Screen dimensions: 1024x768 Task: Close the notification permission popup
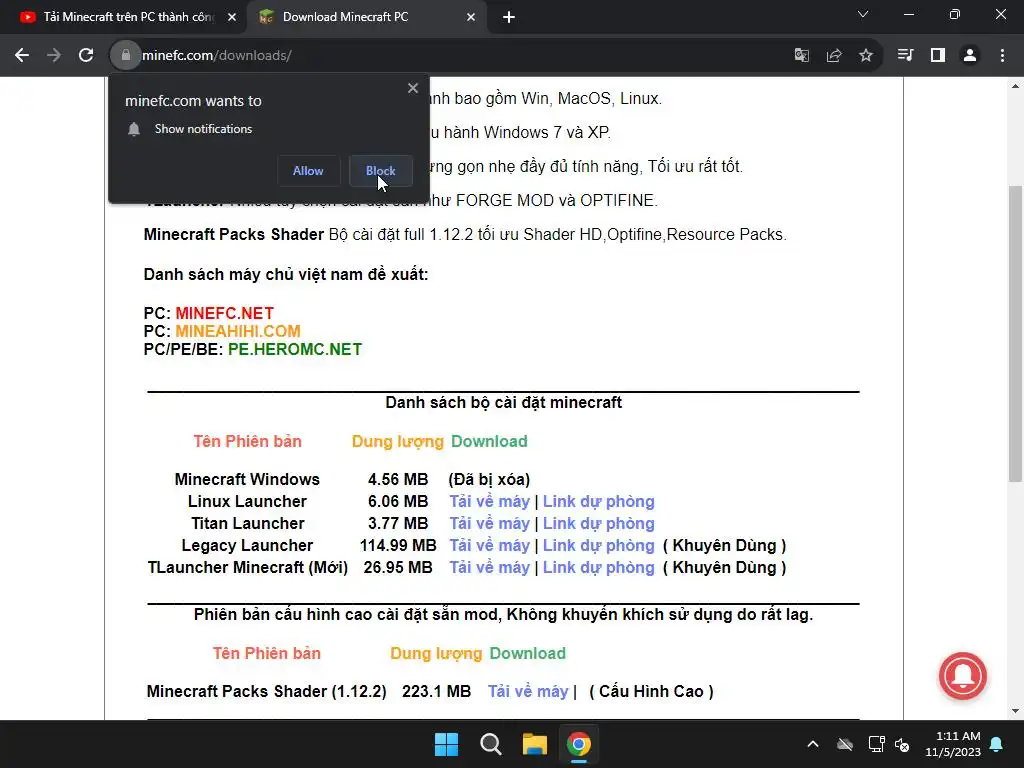click(413, 88)
